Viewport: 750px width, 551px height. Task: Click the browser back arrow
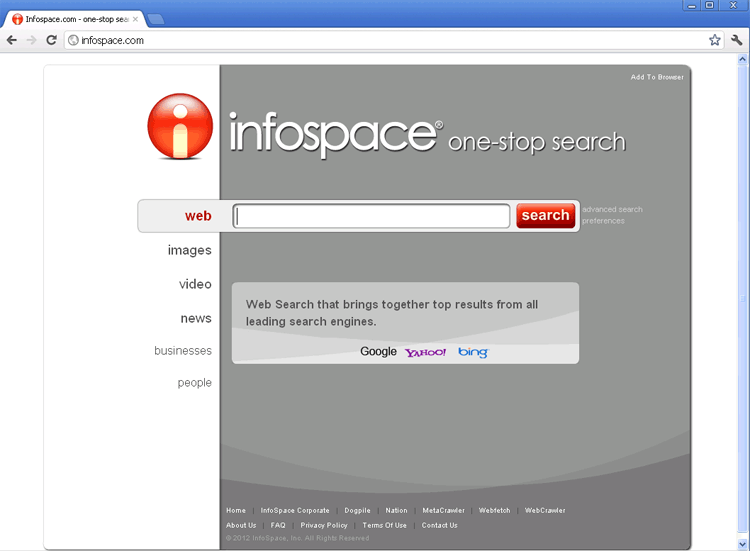coord(12,40)
